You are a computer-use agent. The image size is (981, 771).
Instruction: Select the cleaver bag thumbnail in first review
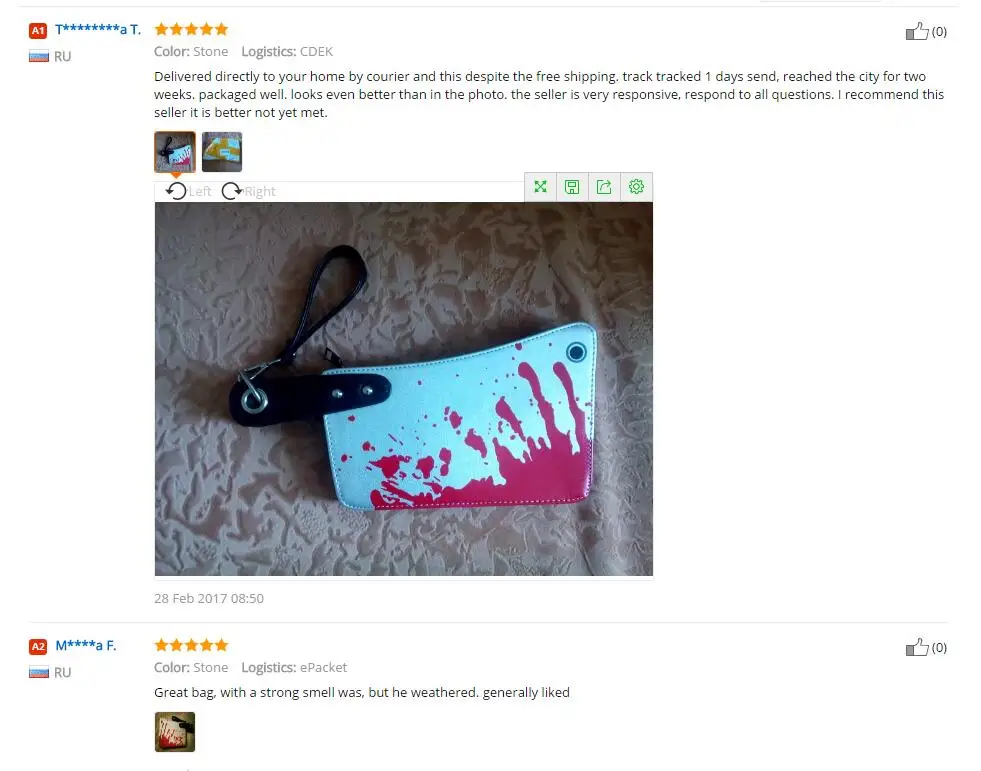pos(175,151)
